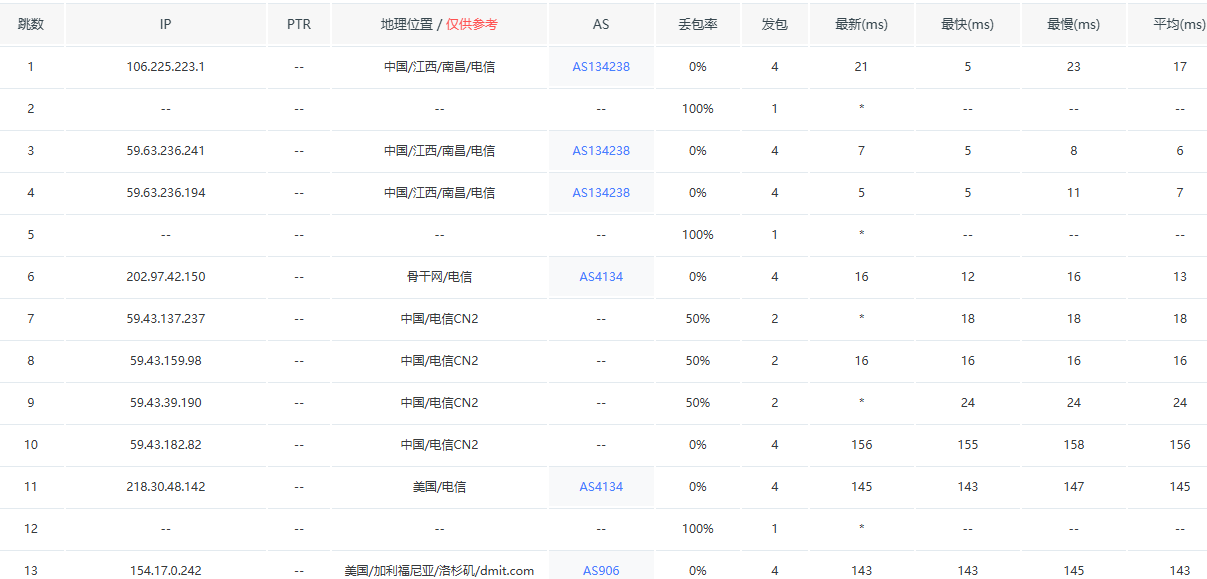Viewport: 1207px width, 579px height.
Task: Select IP address 218.30.48.142
Action: 166,487
